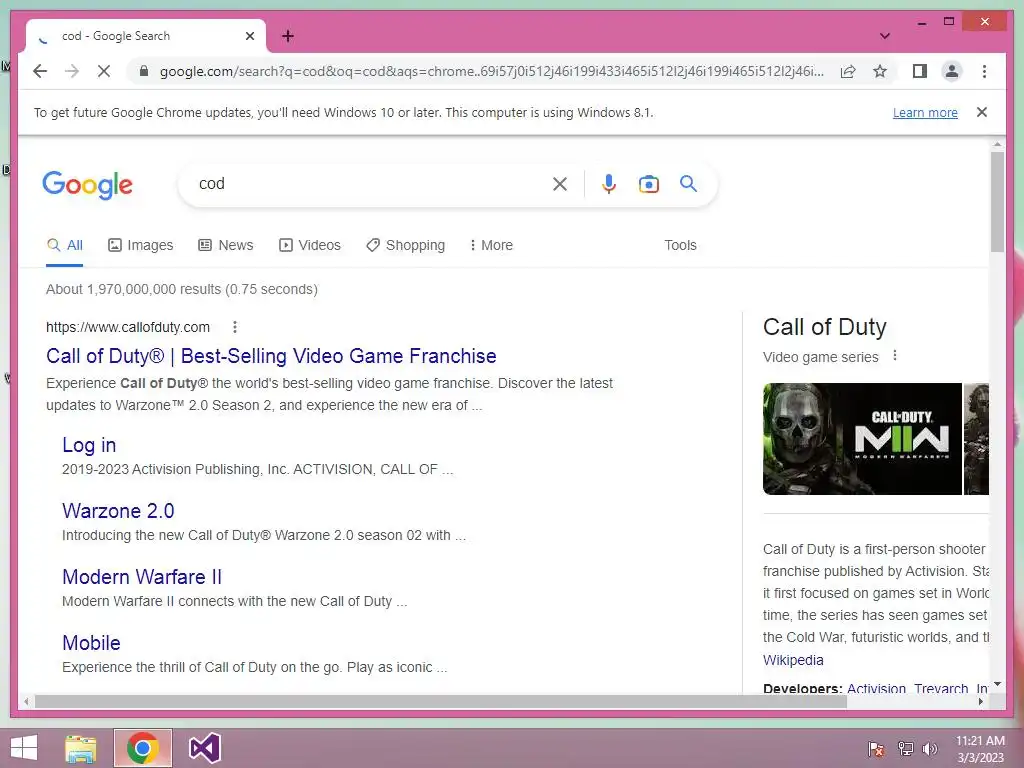This screenshot has width=1024, height=768.
Task: Click the https://www.callofduty.com URL text
Action: pos(128,327)
